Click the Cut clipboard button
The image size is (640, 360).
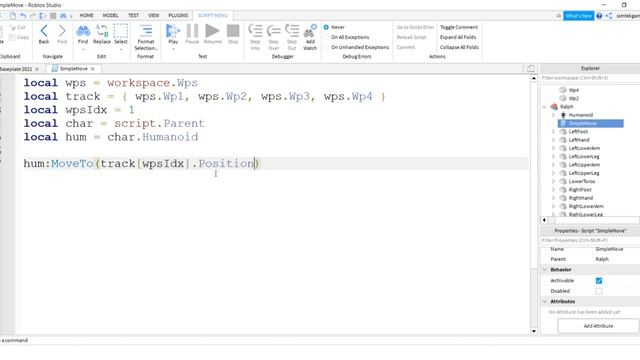point(18,27)
